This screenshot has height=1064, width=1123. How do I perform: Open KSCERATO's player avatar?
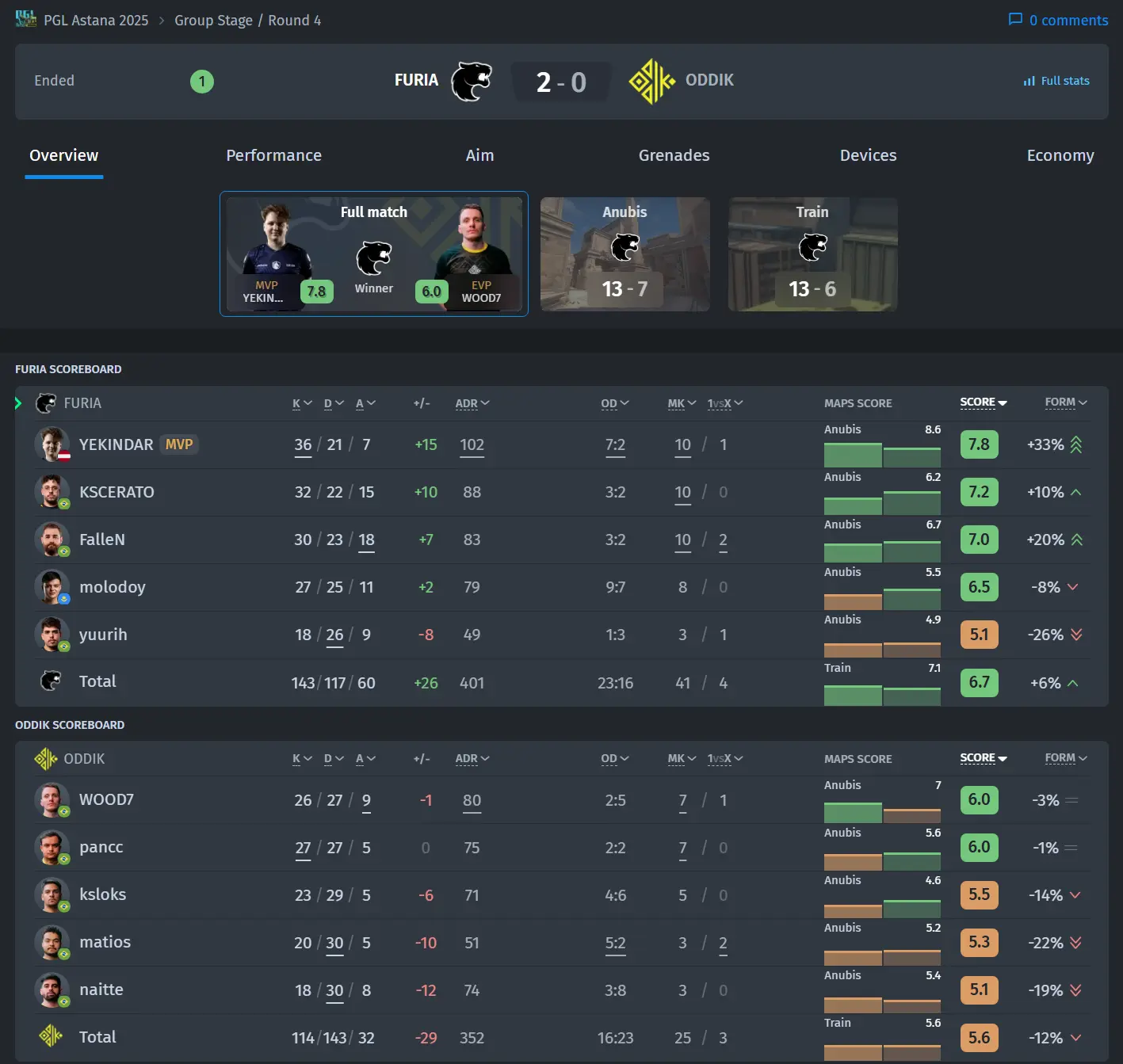(52, 492)
